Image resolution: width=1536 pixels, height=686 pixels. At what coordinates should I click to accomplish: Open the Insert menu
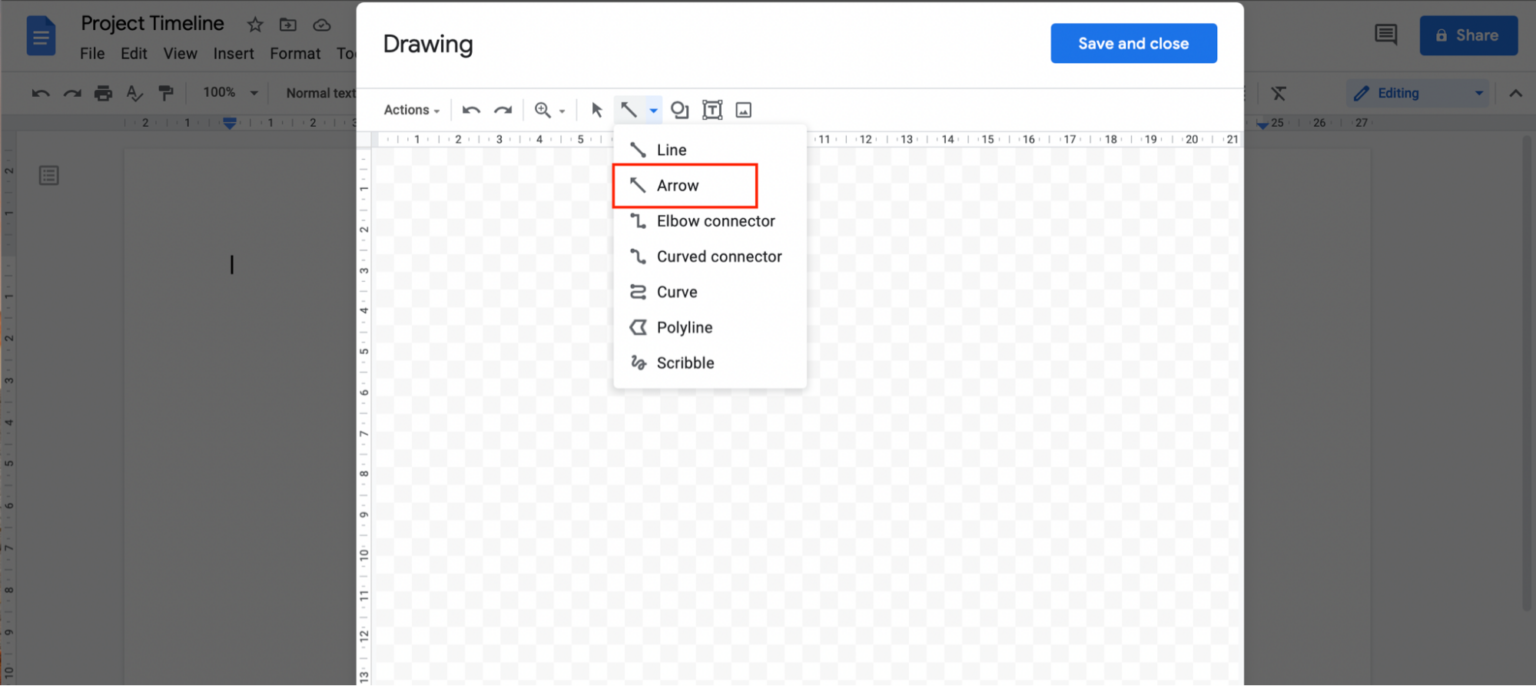pyautogui.click(x=233, y=53)
